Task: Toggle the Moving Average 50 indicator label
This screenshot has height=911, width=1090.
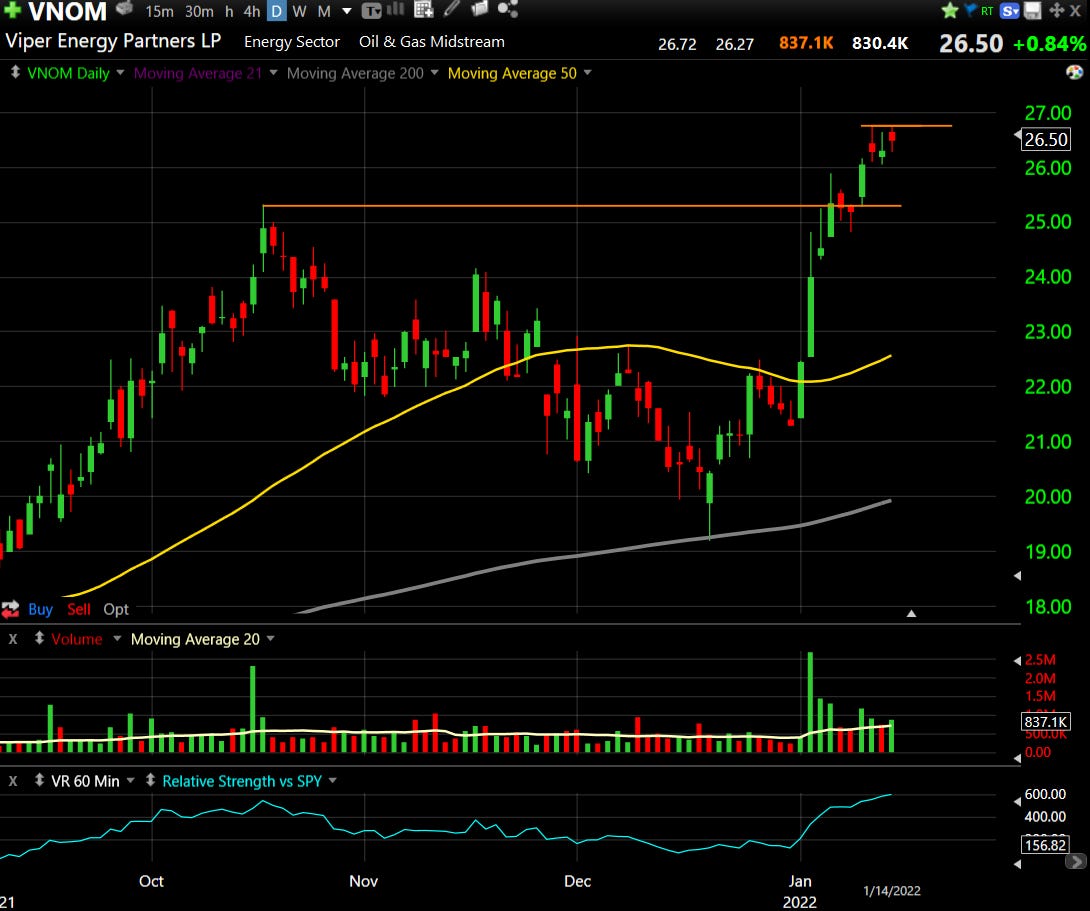Action: click(512, 73)
